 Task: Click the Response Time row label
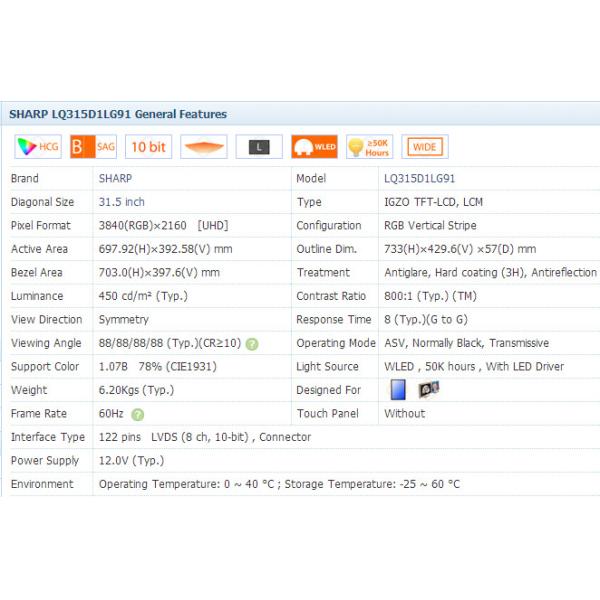334,320
